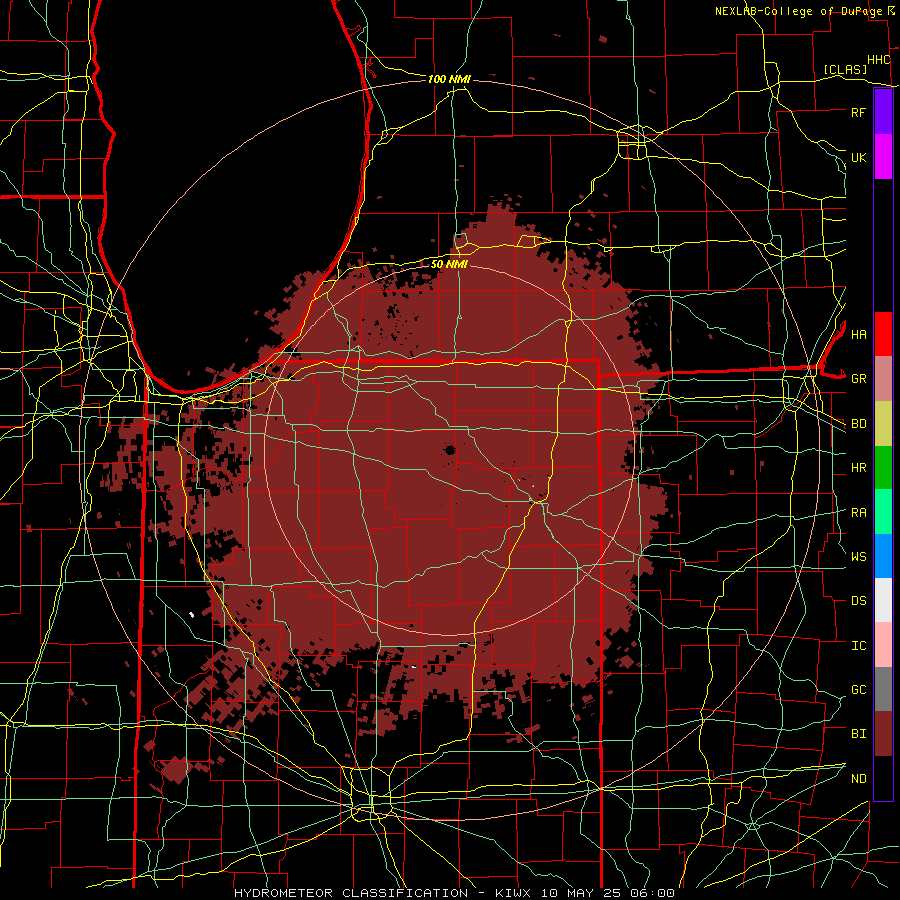Click the 'UK' legend label

click(858, 157)
